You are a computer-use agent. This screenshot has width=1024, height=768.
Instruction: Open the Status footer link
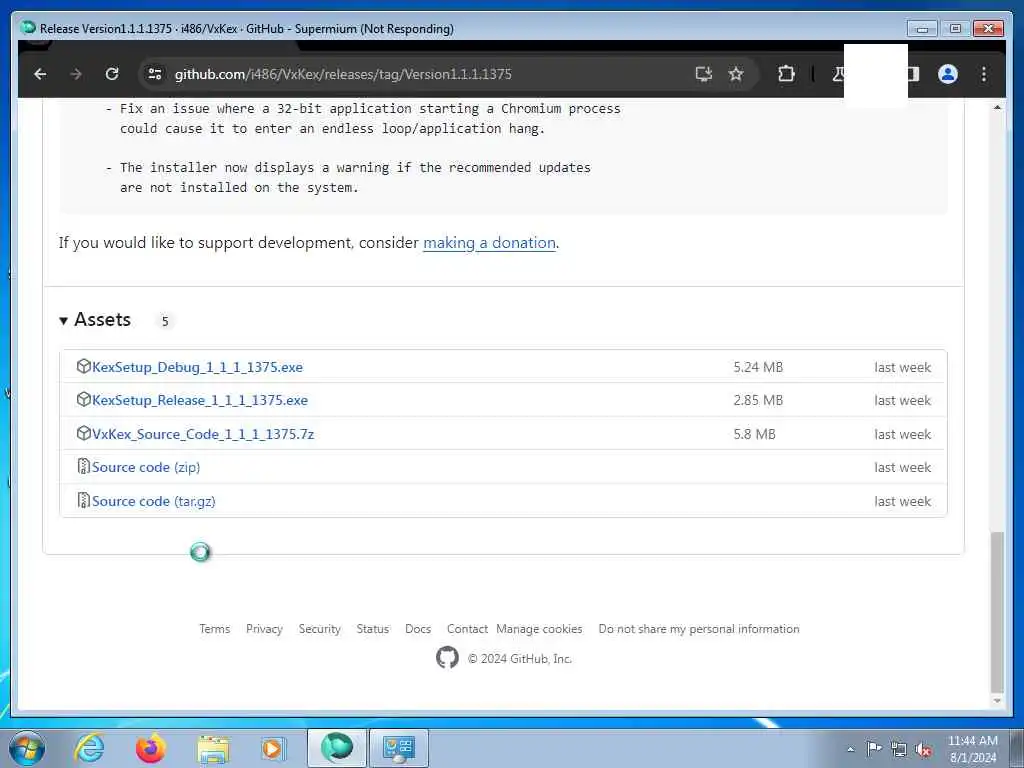pyautogui.click(x=372, y=629)
